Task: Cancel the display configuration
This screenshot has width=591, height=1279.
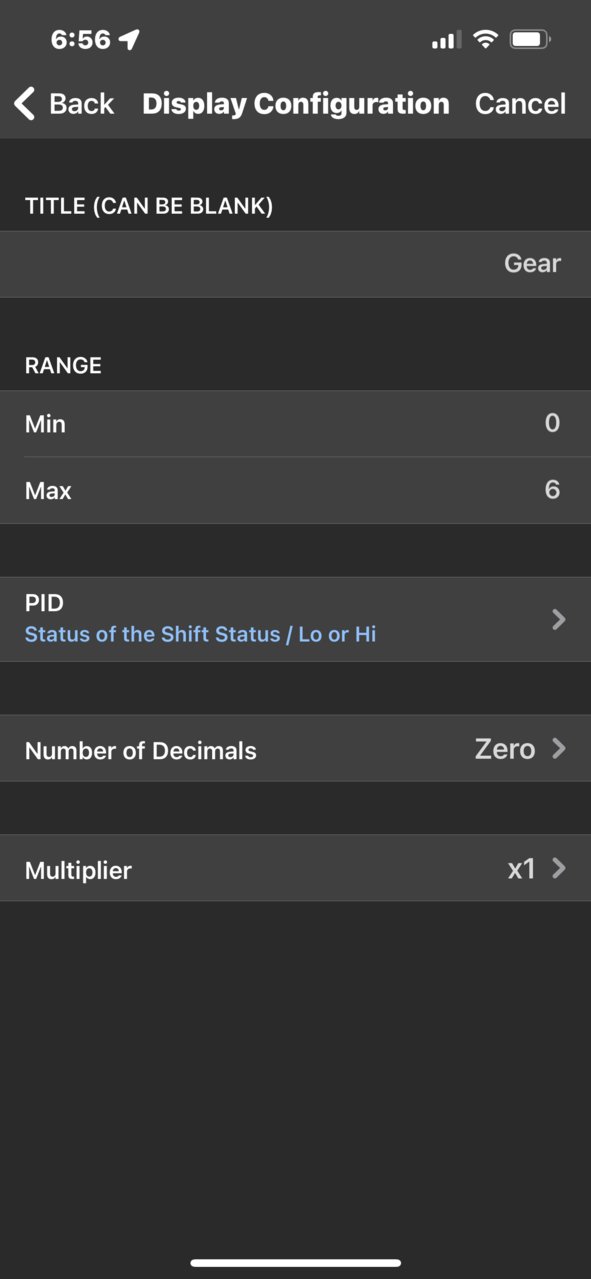Action: coord(520,103)
